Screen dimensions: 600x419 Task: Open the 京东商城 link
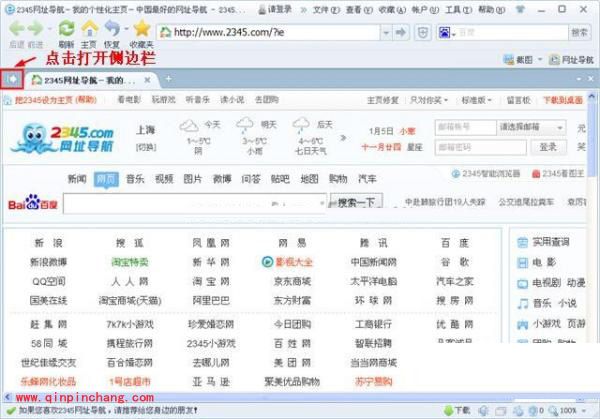292,282
